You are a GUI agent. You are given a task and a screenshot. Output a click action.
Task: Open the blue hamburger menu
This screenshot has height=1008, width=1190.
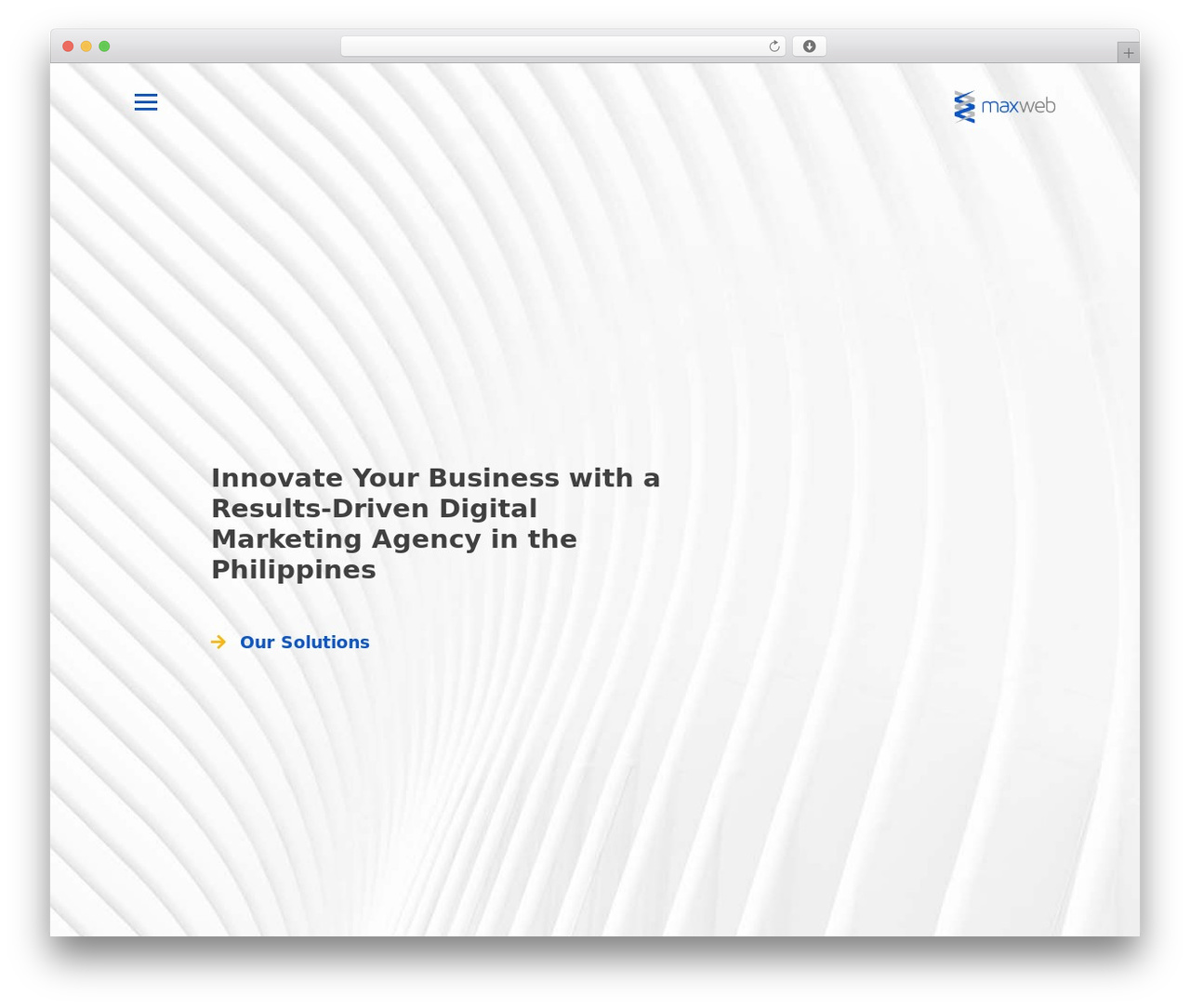click(146, 102)
